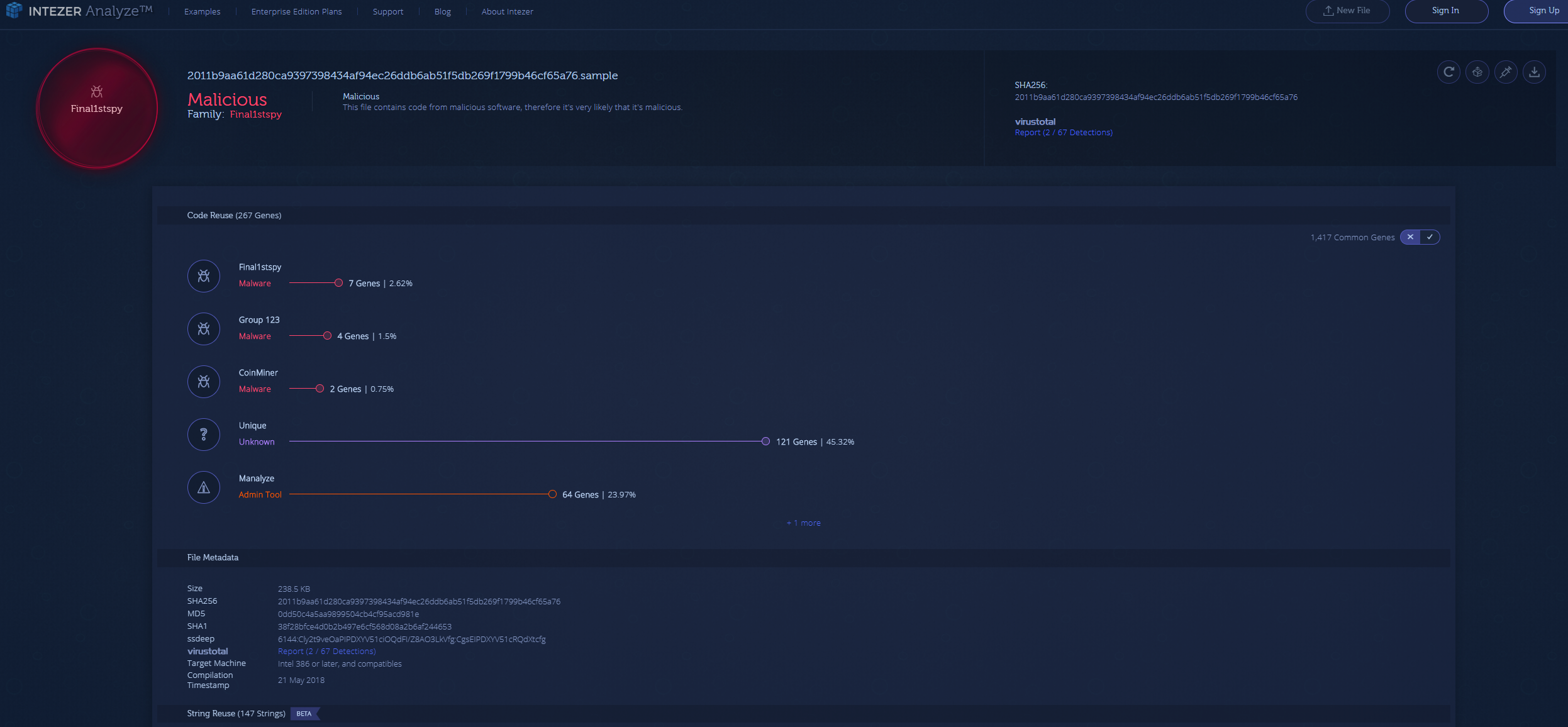Show common genes with checkmark toggle
1568x727 pixels.
pos(1430,237)
